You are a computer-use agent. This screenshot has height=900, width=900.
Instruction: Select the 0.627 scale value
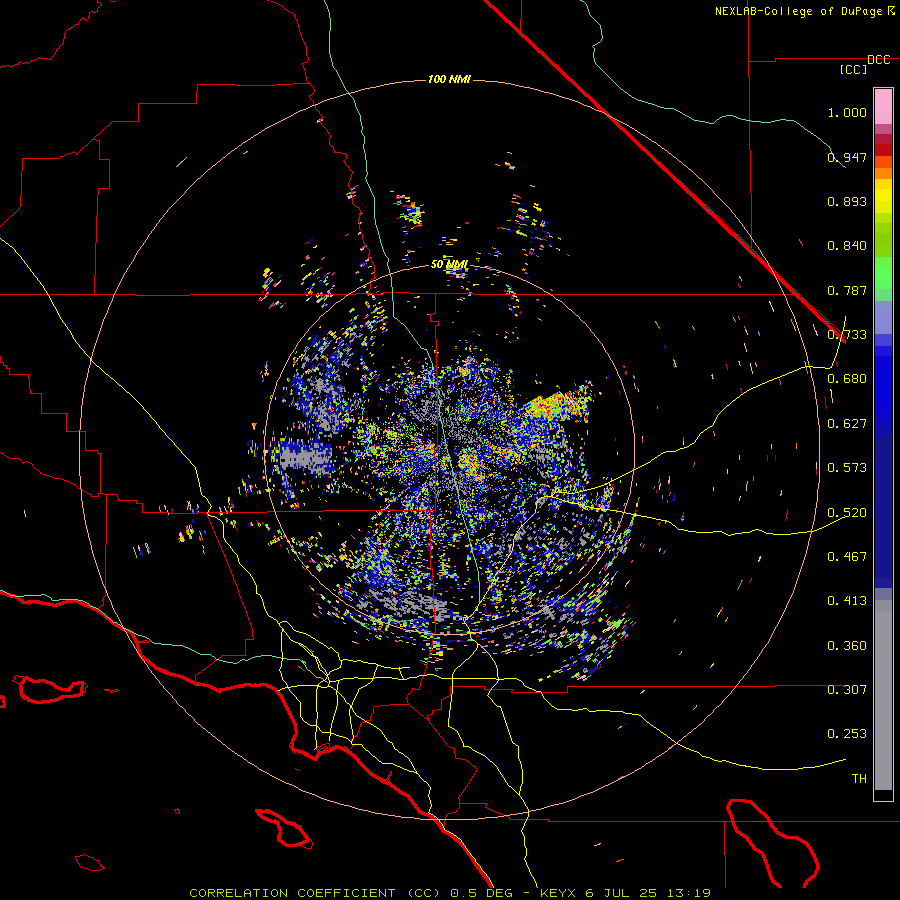847,424
